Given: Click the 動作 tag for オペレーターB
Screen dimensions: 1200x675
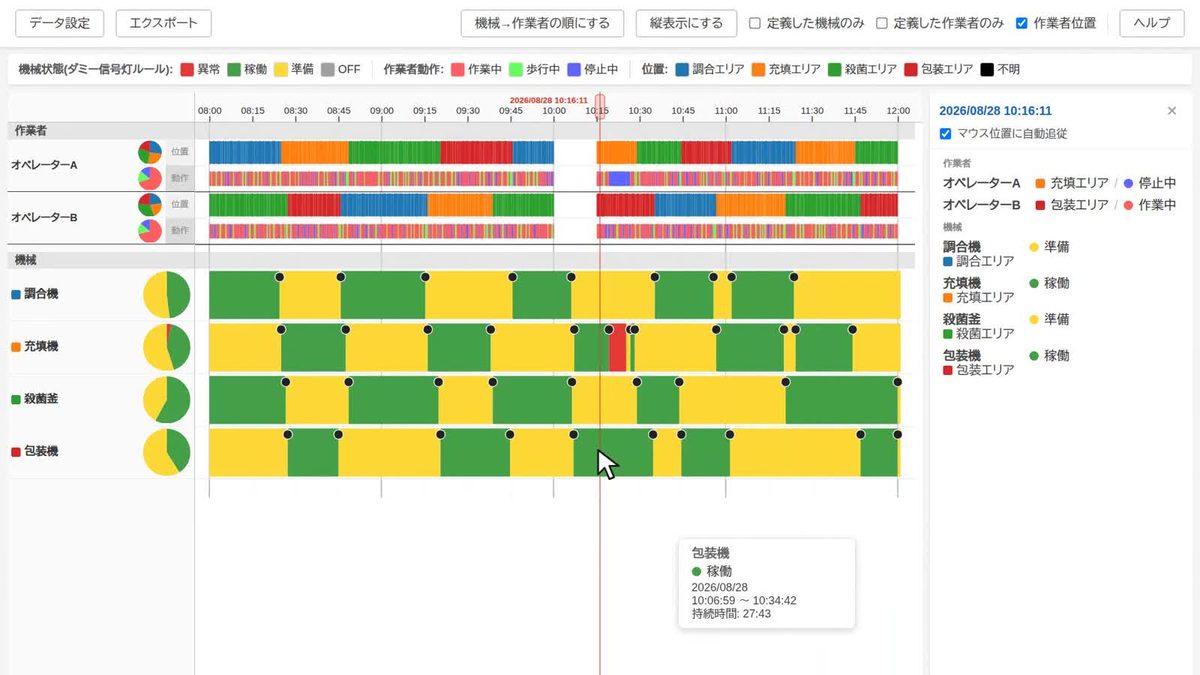Looking at the screenshot, I should tap(180, 230).
